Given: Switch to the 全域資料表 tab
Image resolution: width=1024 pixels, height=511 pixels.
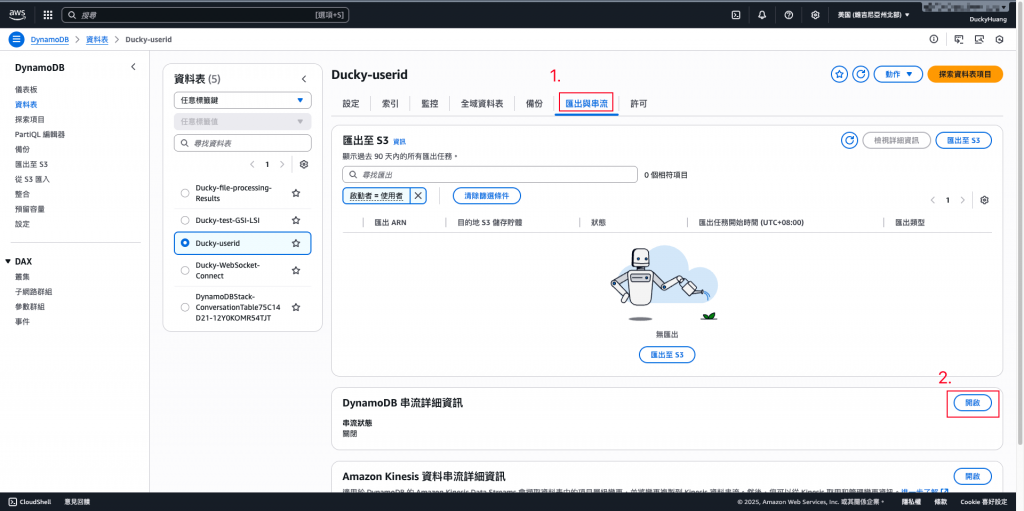Looking at the screenshot, I should (x=482, y=104).
